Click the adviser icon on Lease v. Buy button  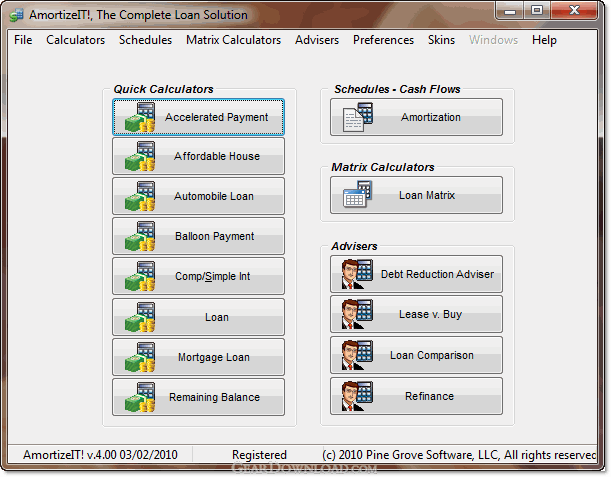pos(357,314)
